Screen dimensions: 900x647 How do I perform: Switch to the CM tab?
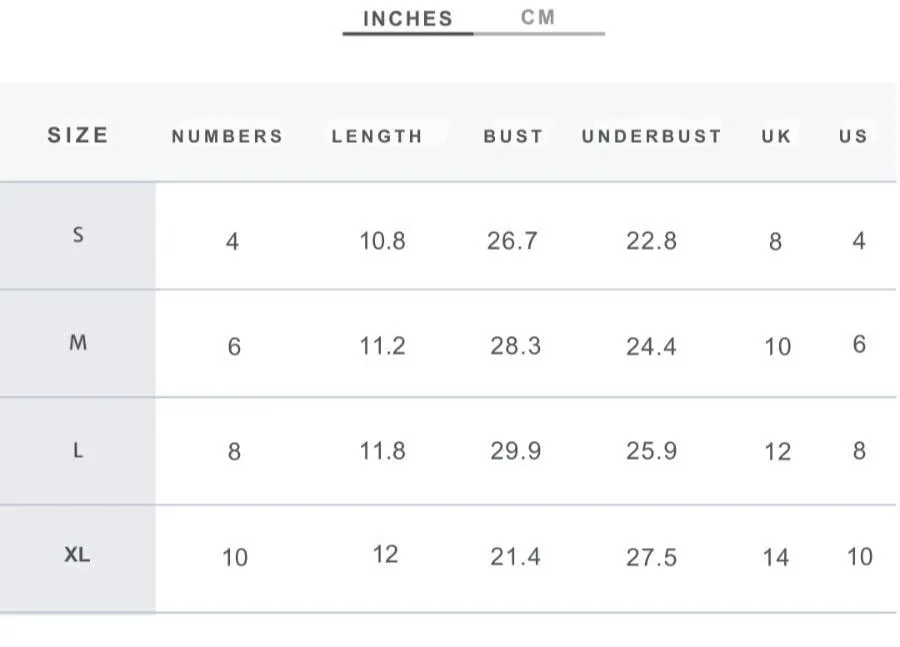click(x=538, y=17)
